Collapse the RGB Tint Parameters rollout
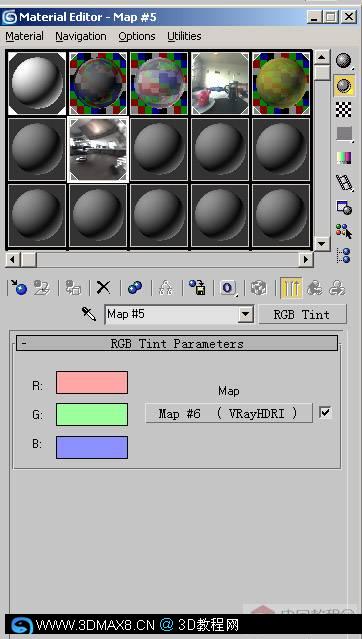This screenshot has width=362, height=639. (x=177, y=344)
